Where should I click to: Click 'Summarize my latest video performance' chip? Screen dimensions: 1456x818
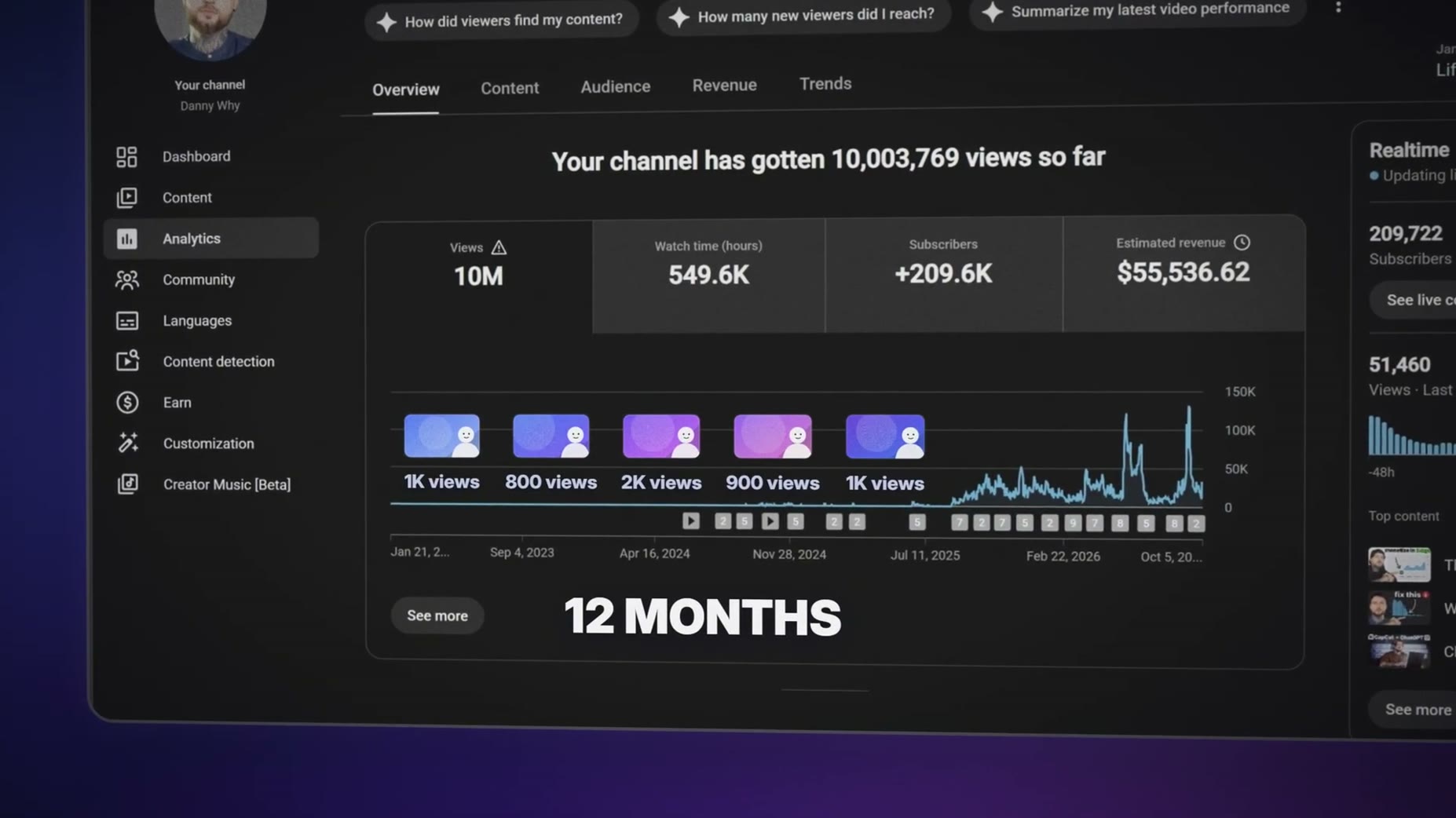pyautogui.click(x=1137, y=10)
